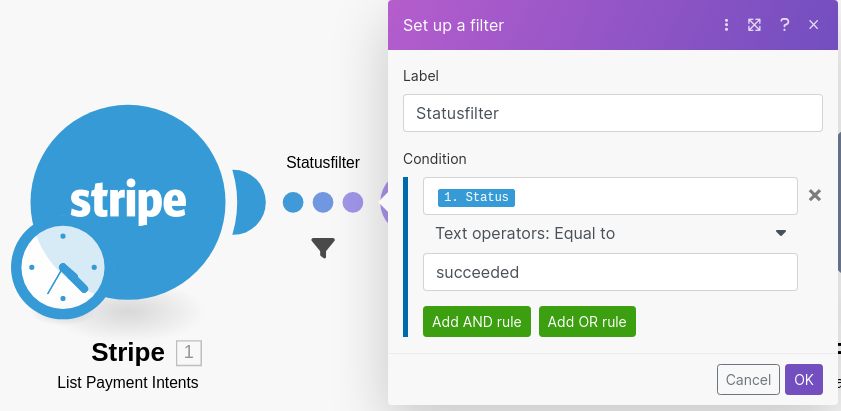
Task: Open the Text operators: Equal to dropdown
Action: [610, 233]
